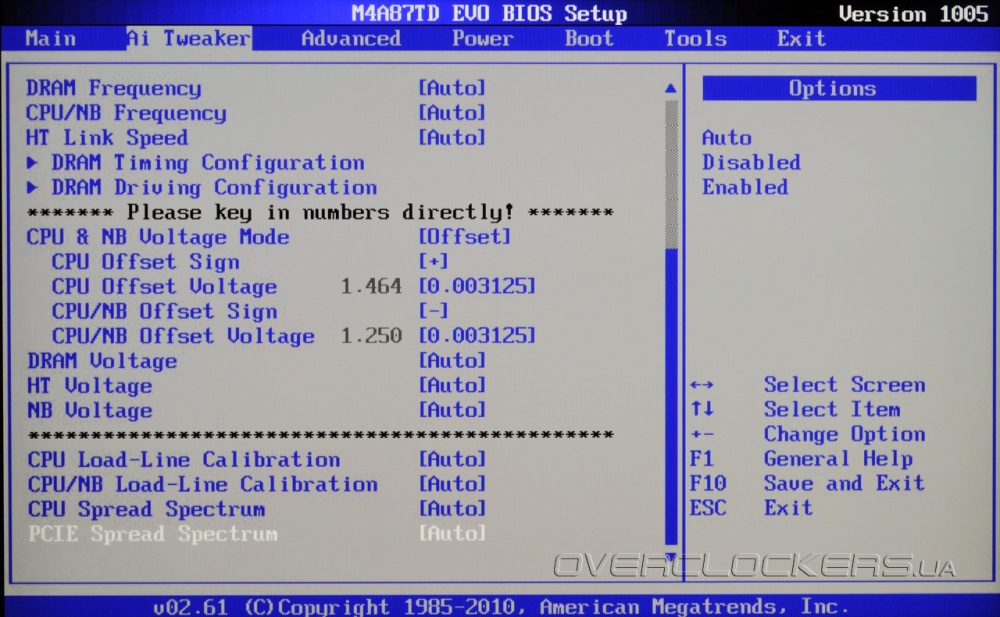Switch to the Main tab

(x=51, y=38)
